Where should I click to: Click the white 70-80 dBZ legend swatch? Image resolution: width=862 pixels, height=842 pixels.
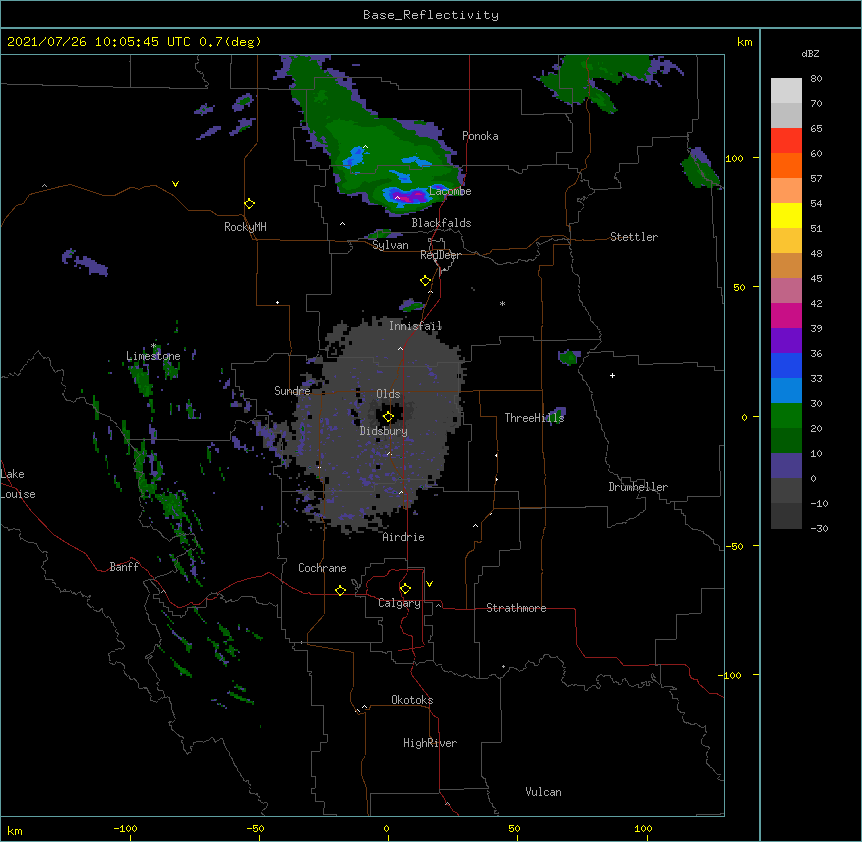786,91
